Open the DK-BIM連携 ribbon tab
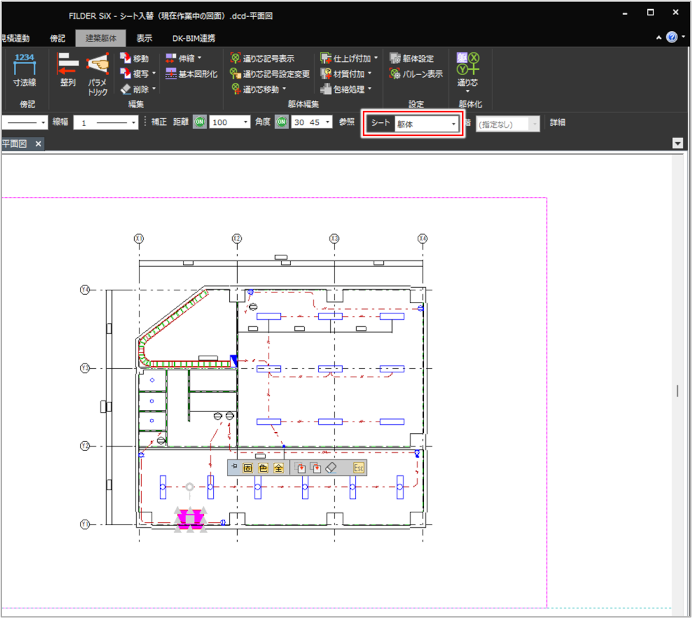Screen dimensions: 692x618 [193, 38]
